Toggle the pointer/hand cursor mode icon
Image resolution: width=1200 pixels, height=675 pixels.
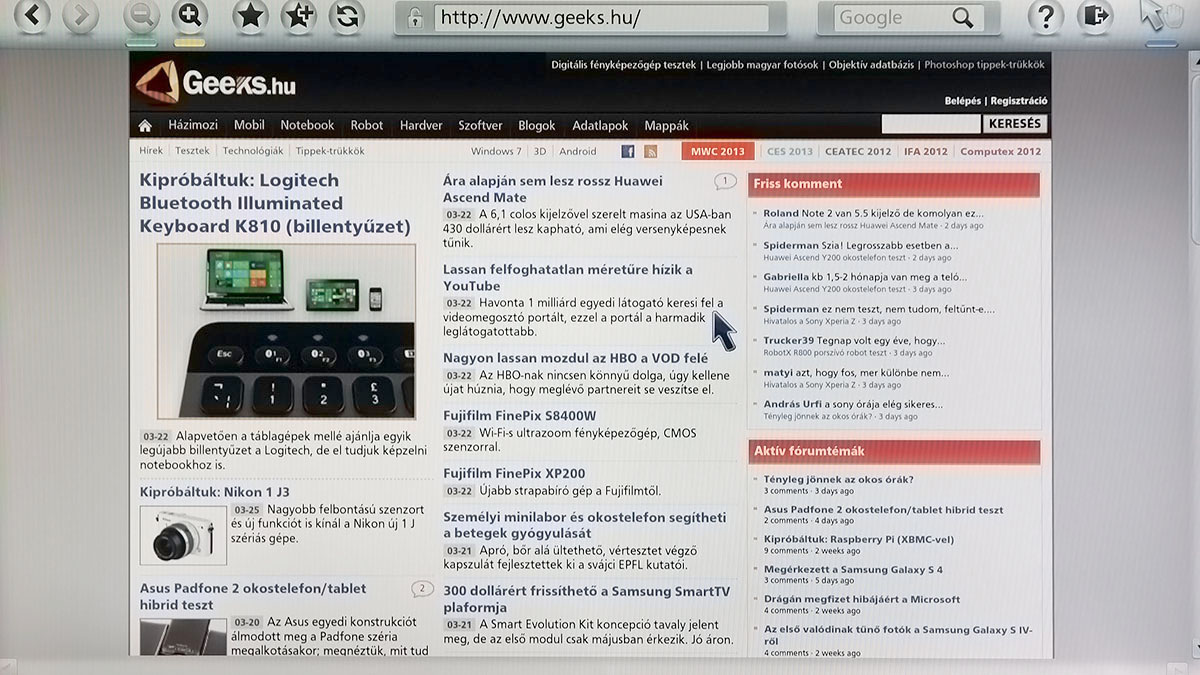1158,15
